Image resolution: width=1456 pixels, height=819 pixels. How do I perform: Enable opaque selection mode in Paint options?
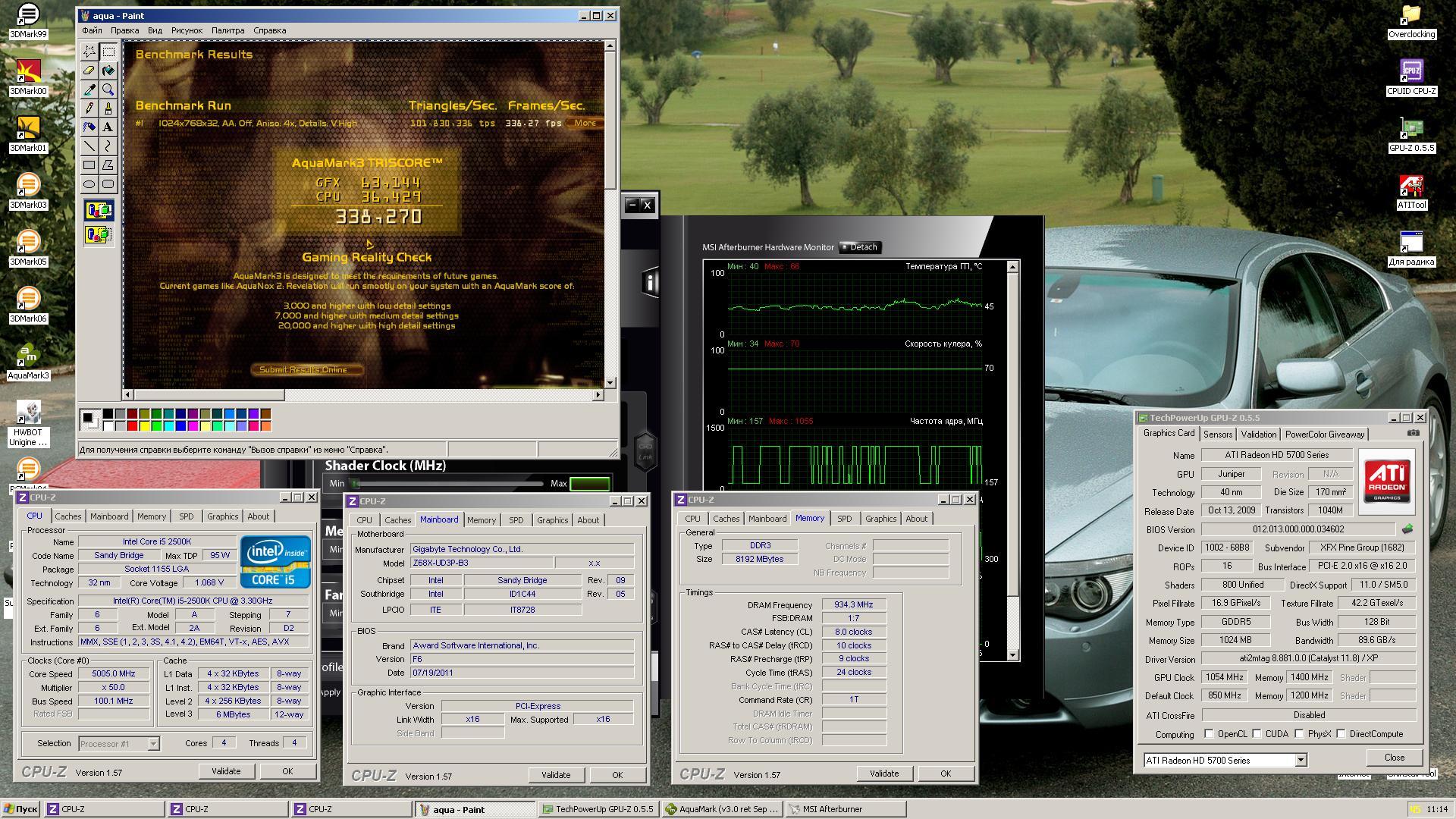tap(99, 211)
